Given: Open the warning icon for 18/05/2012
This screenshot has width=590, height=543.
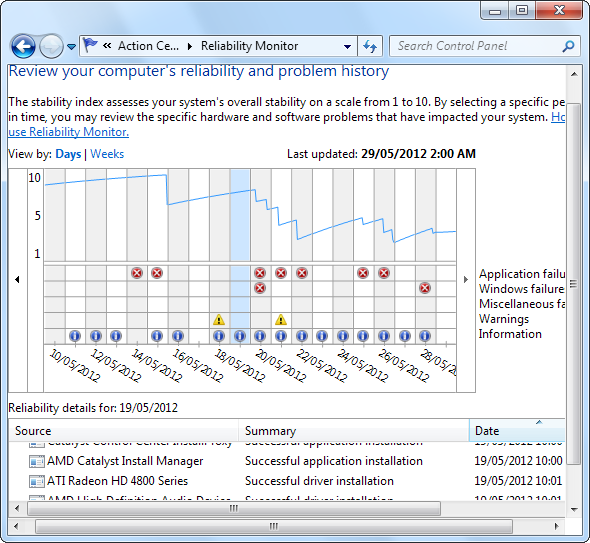Looking at the screenshot, I should tap(219, 320).
